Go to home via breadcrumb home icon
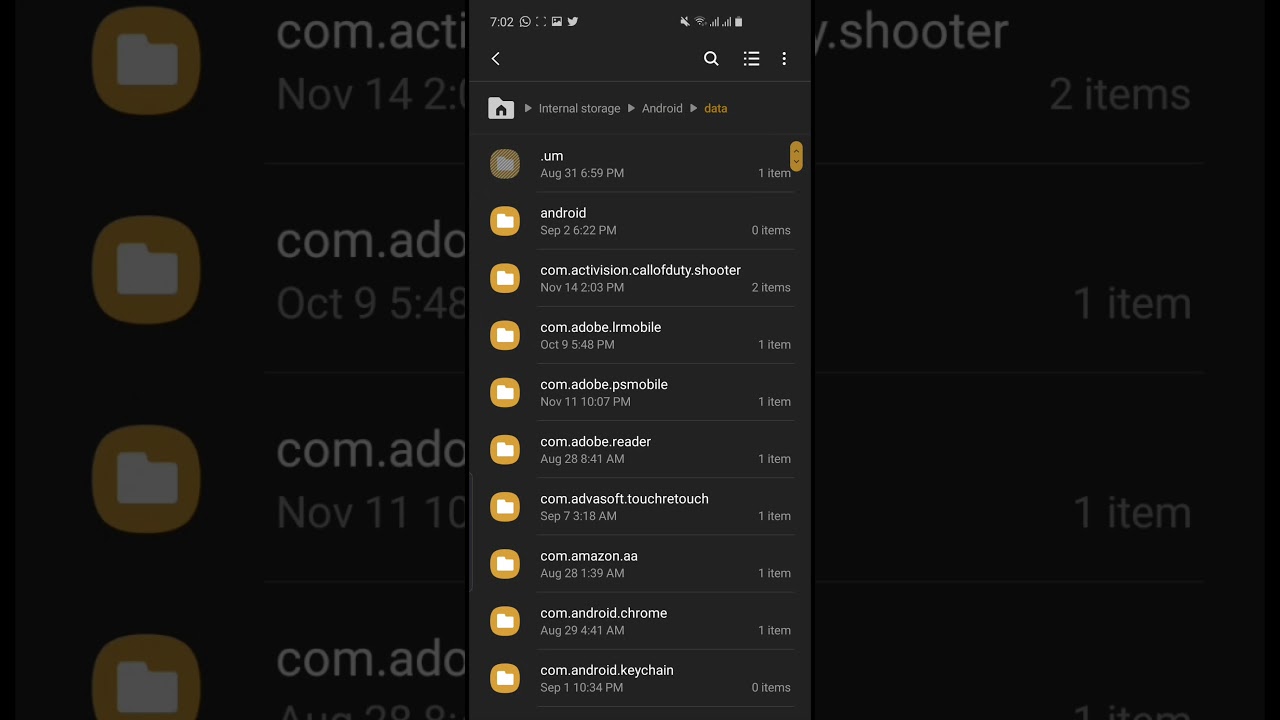The width and height of the screenshot is (1280, 720). click(501, 108)
